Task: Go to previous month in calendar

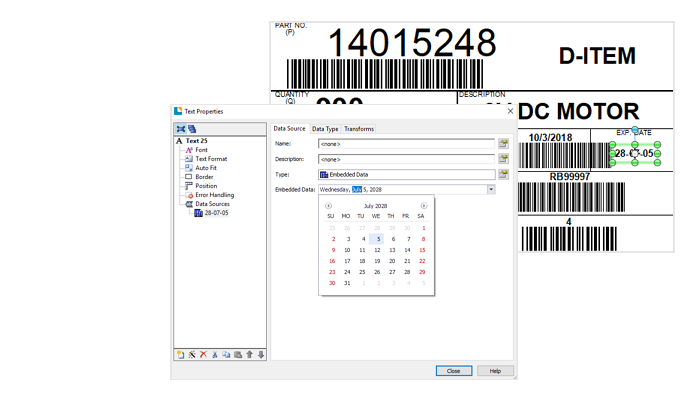Action: coord(329,206)
